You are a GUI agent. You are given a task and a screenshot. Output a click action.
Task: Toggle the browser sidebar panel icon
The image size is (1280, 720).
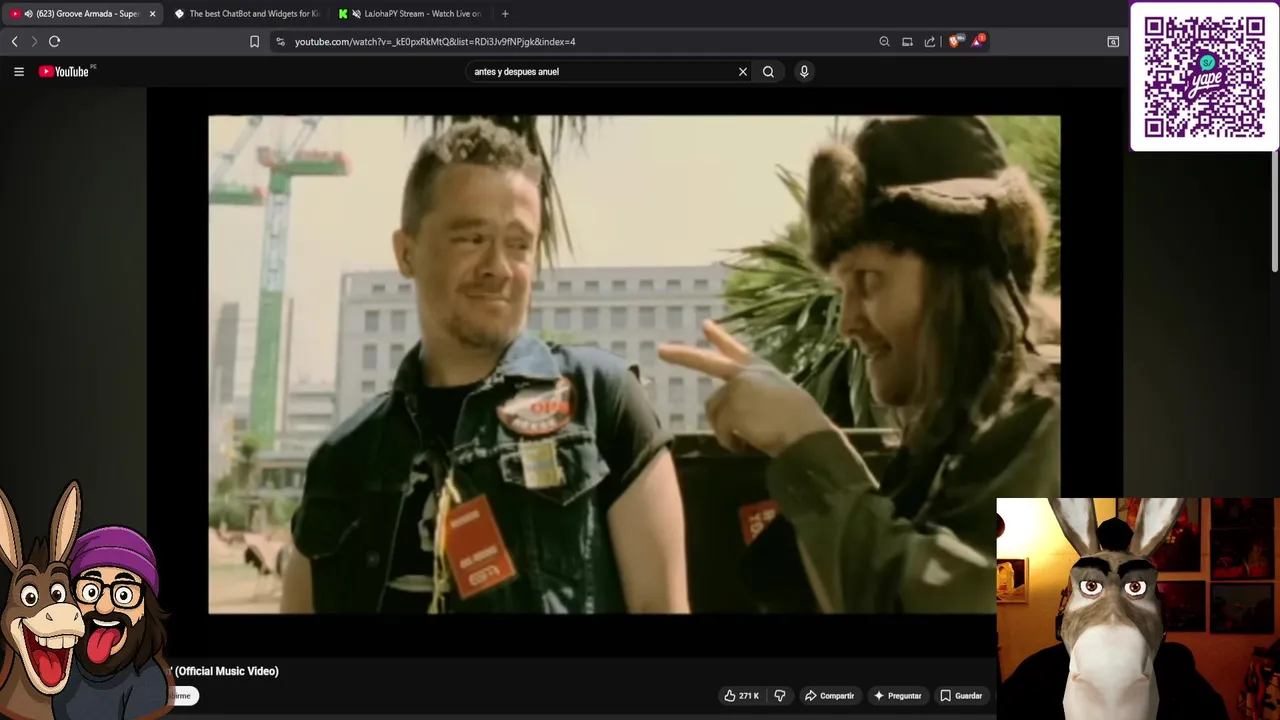1113,42
